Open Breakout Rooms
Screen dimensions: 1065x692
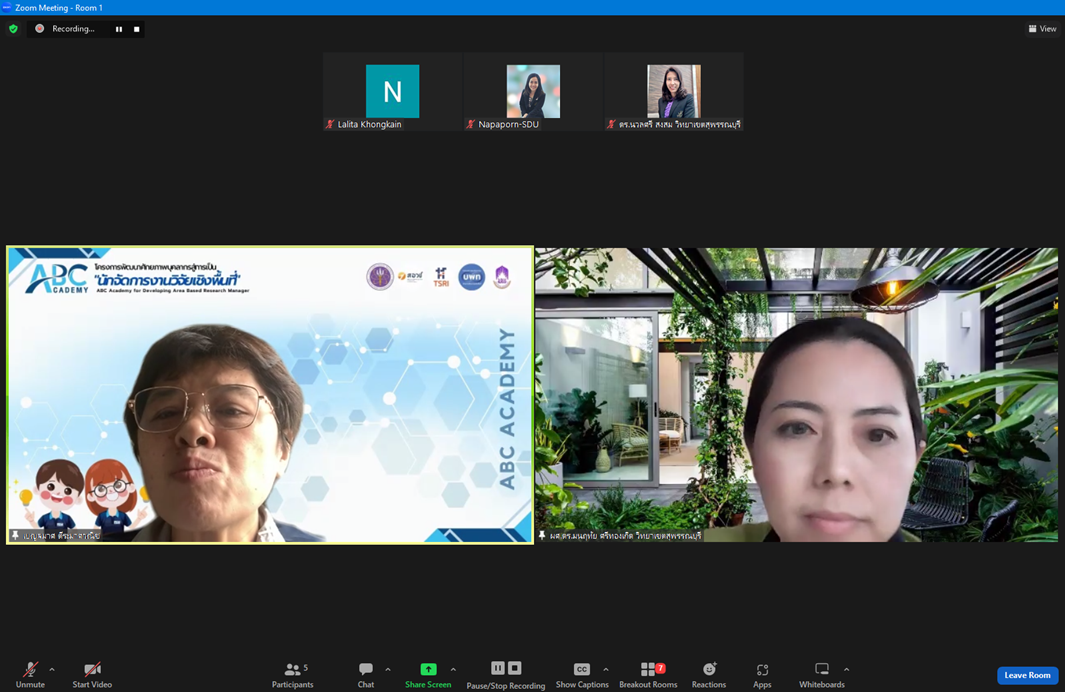(648, 672)
